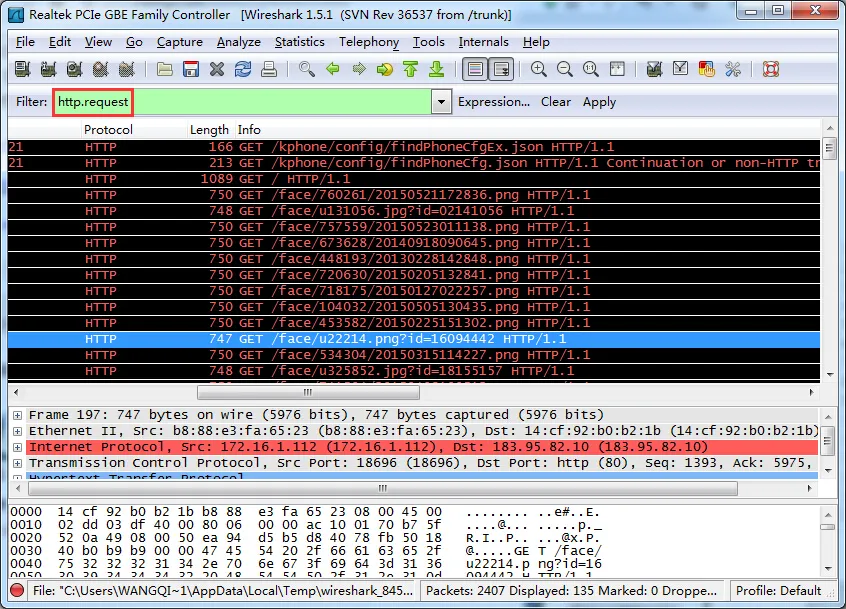Open the Internals menu
The image size is (846, 609).
[483, 42]
